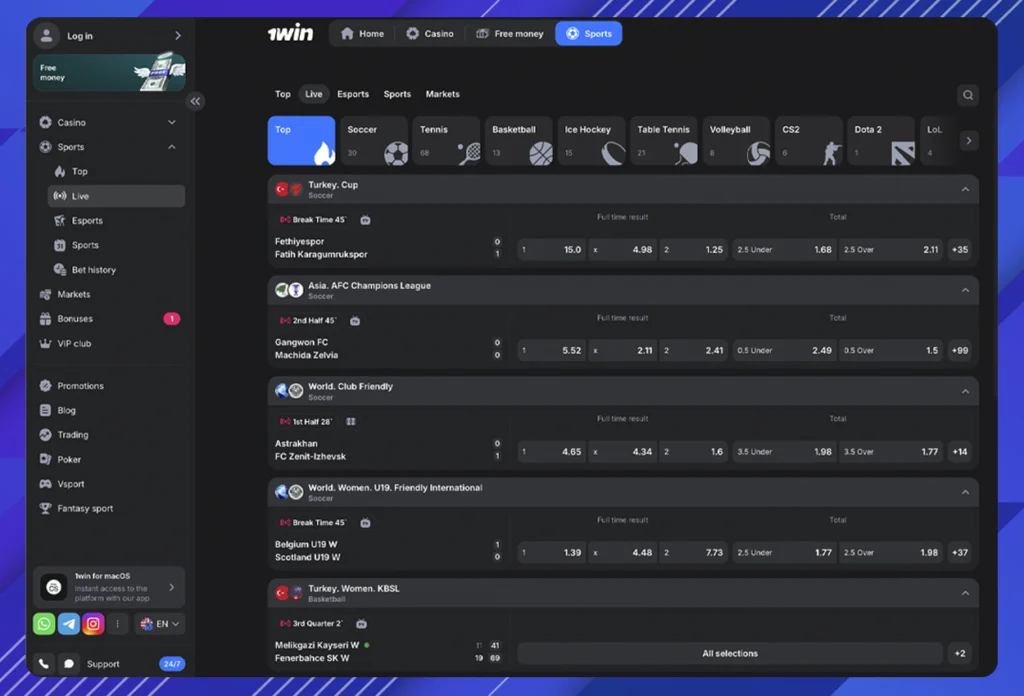Open stats icon for Belgium U19 match
The image size is (1024, 696).
(x=366, y=522)
